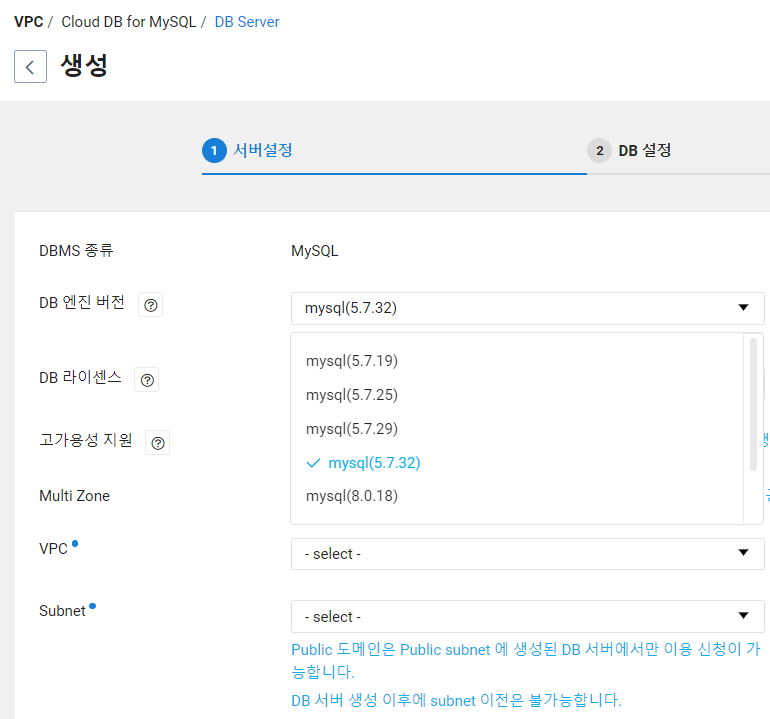
Task: Expand the VPC select dropdown
Action: (x=527, y=554)
